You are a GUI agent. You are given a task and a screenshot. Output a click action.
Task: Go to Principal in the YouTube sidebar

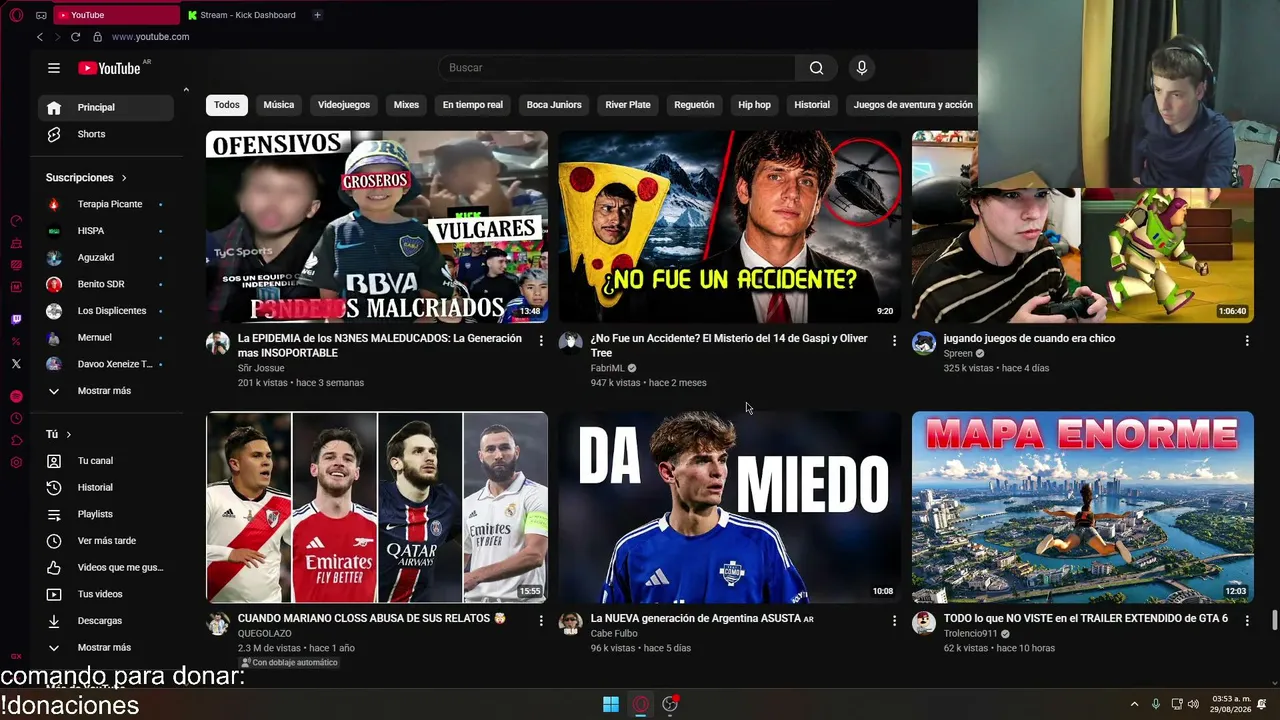coord(106,107)
